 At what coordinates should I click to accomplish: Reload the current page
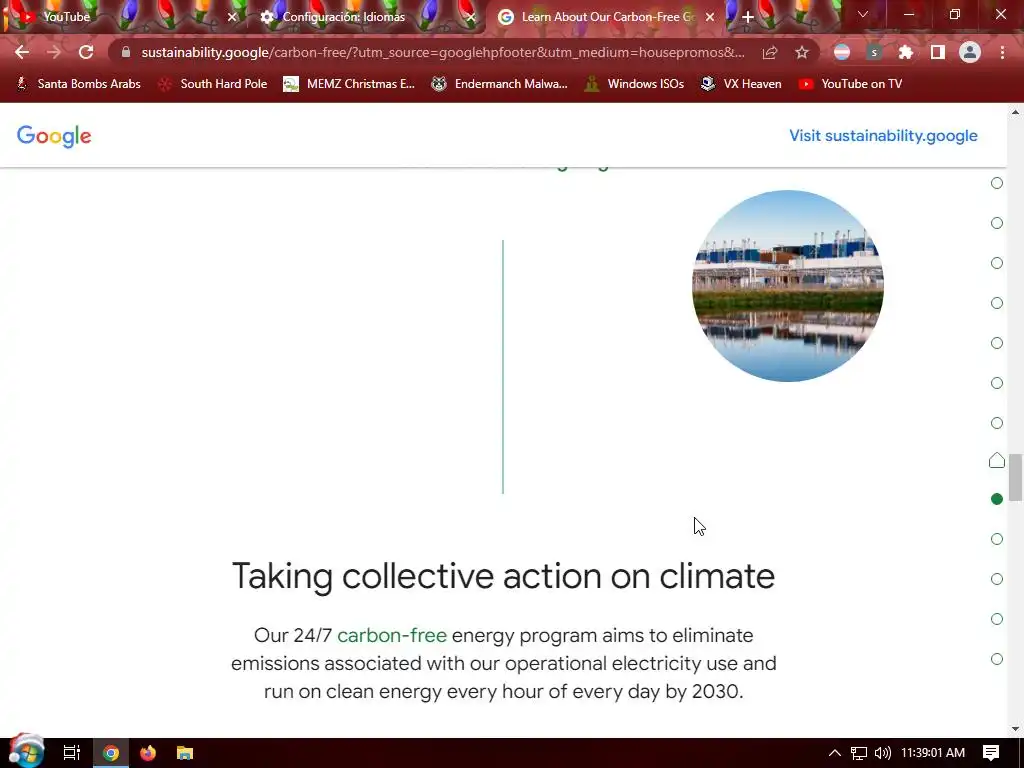86,52
